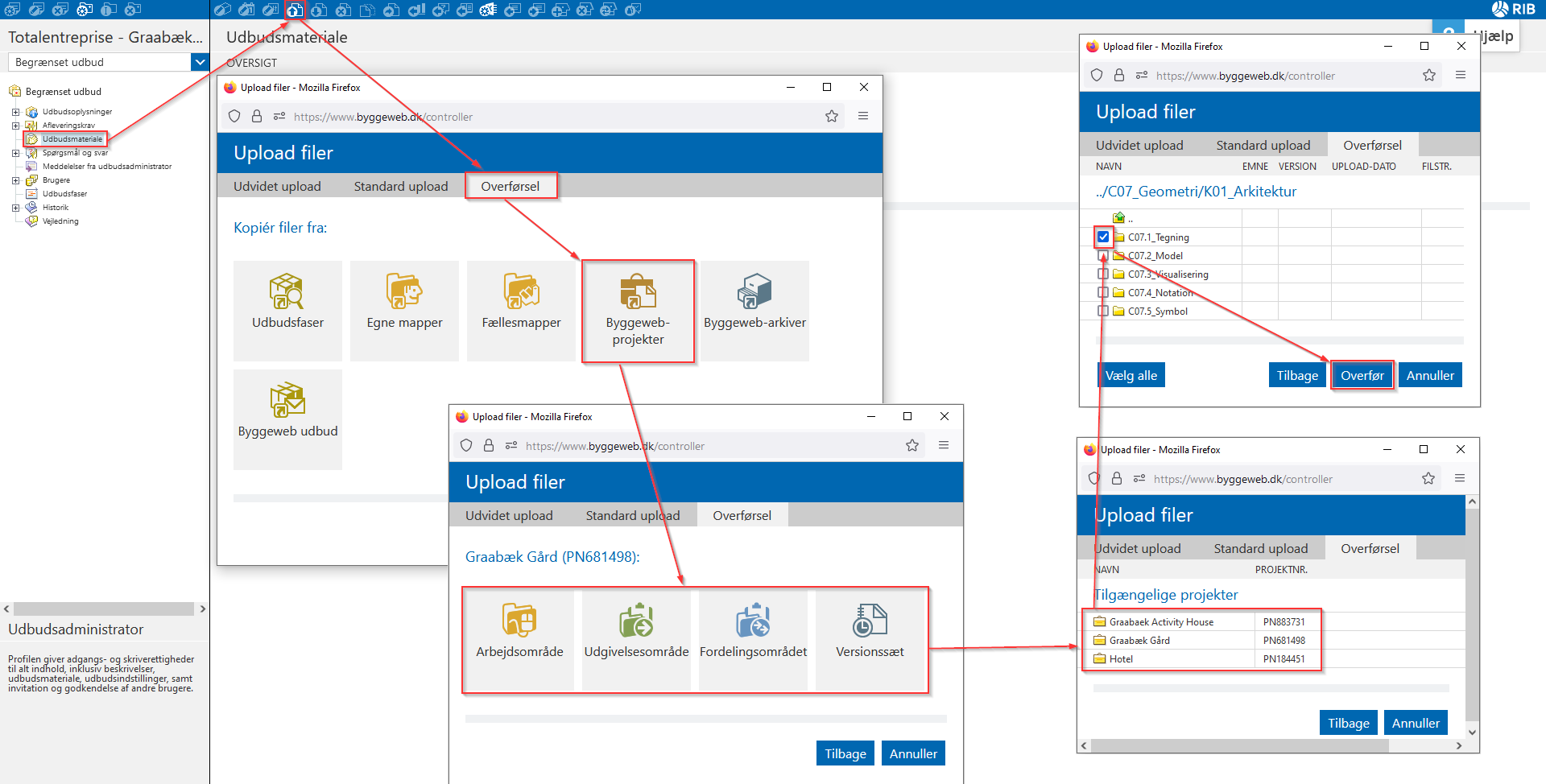Viewport: 1546px width, 784px height.
Task: Open Udgivelsesområde area
Action: pyautogui.click(x=636, y=640)
